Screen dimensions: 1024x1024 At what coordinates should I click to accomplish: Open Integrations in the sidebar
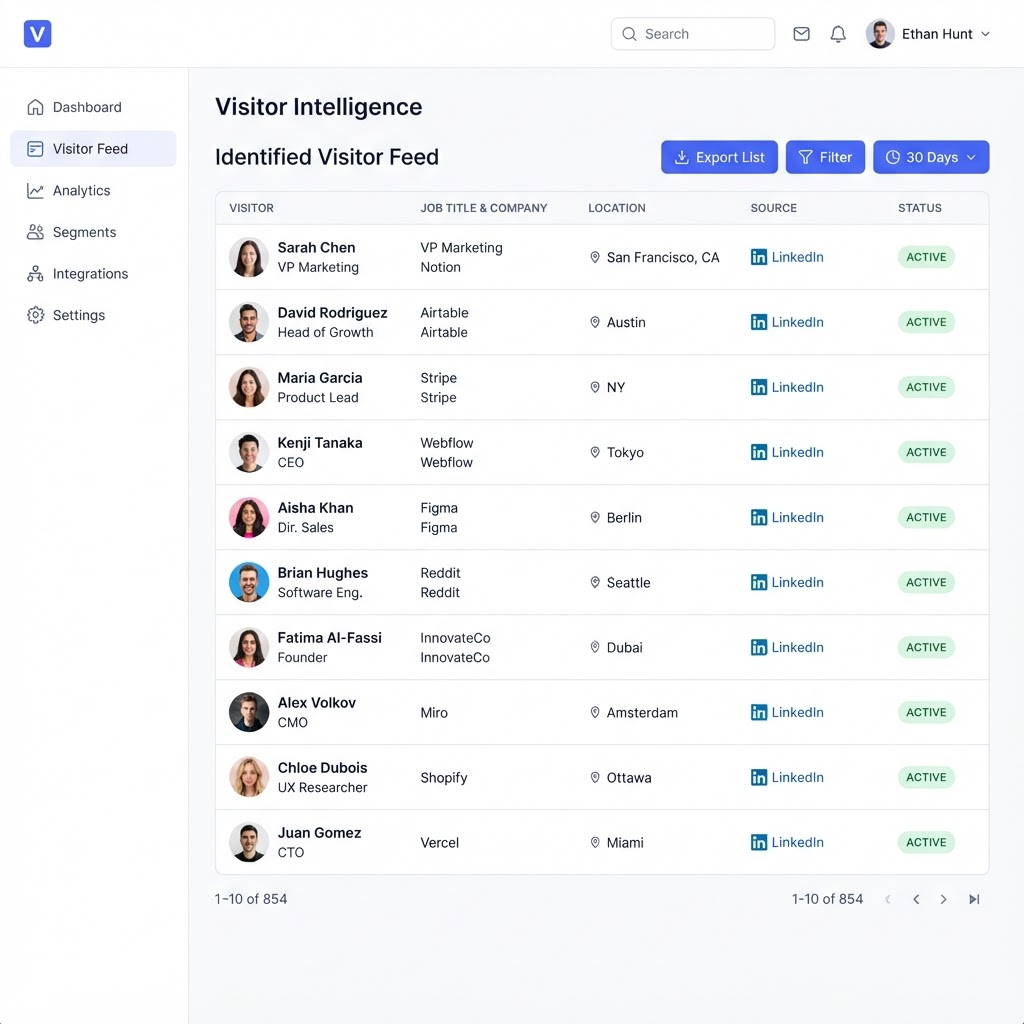pos(93,274)
